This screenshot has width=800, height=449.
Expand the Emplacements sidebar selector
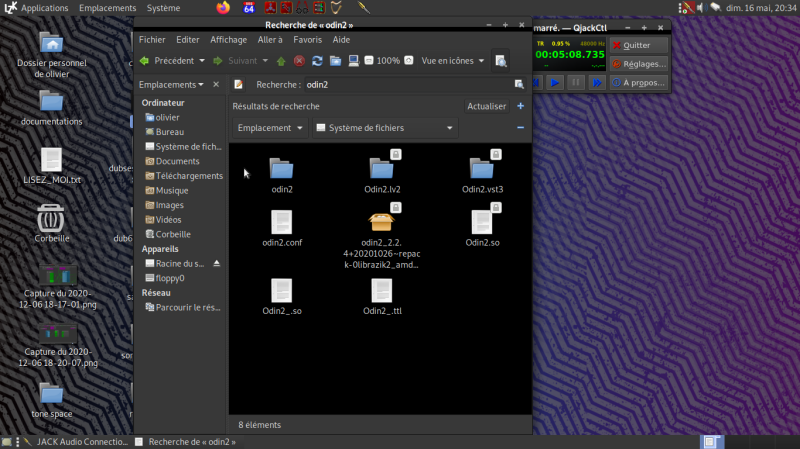(x=171, y=85)
